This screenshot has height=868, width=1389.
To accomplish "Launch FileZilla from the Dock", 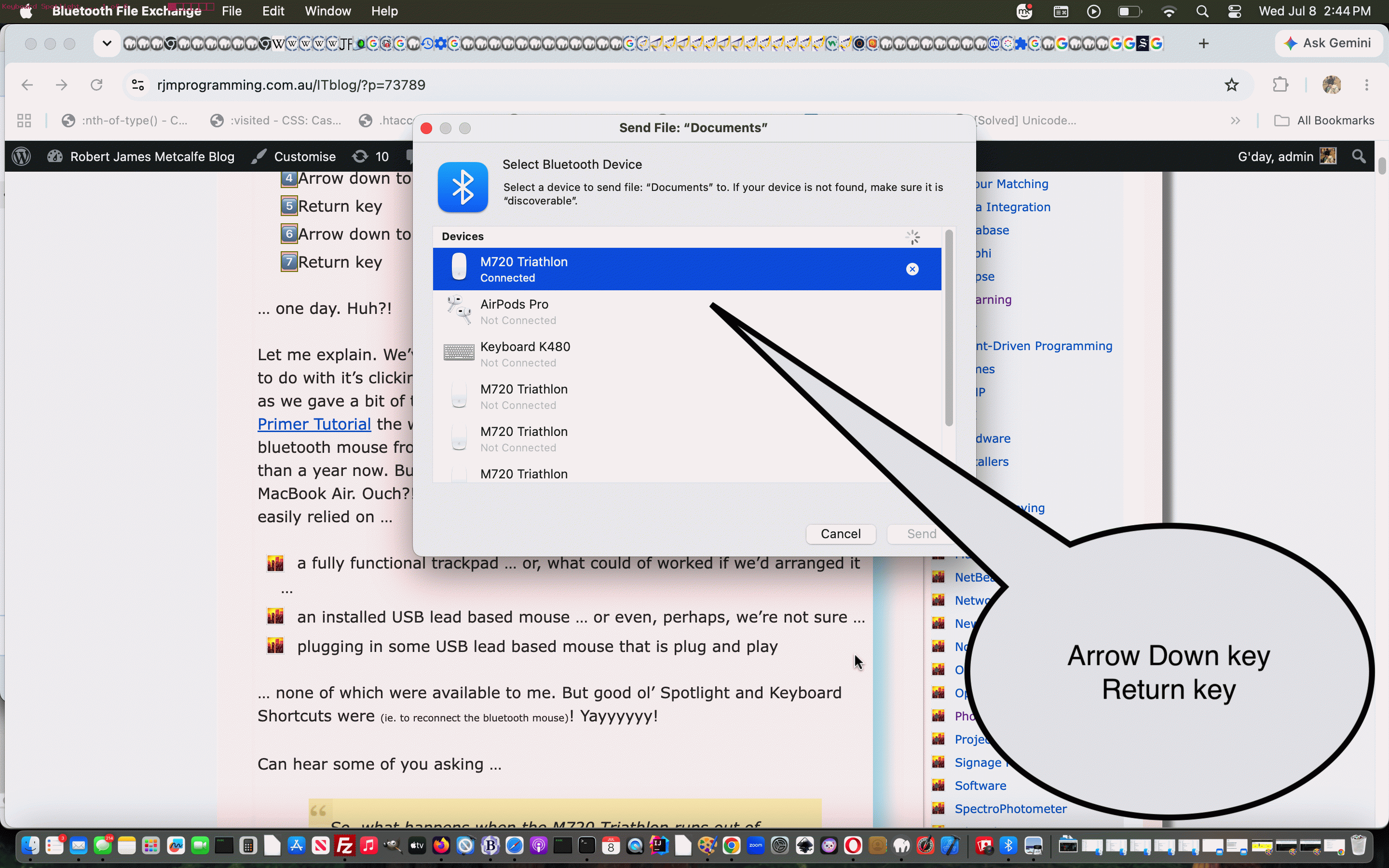I will [x=344, y=846].
